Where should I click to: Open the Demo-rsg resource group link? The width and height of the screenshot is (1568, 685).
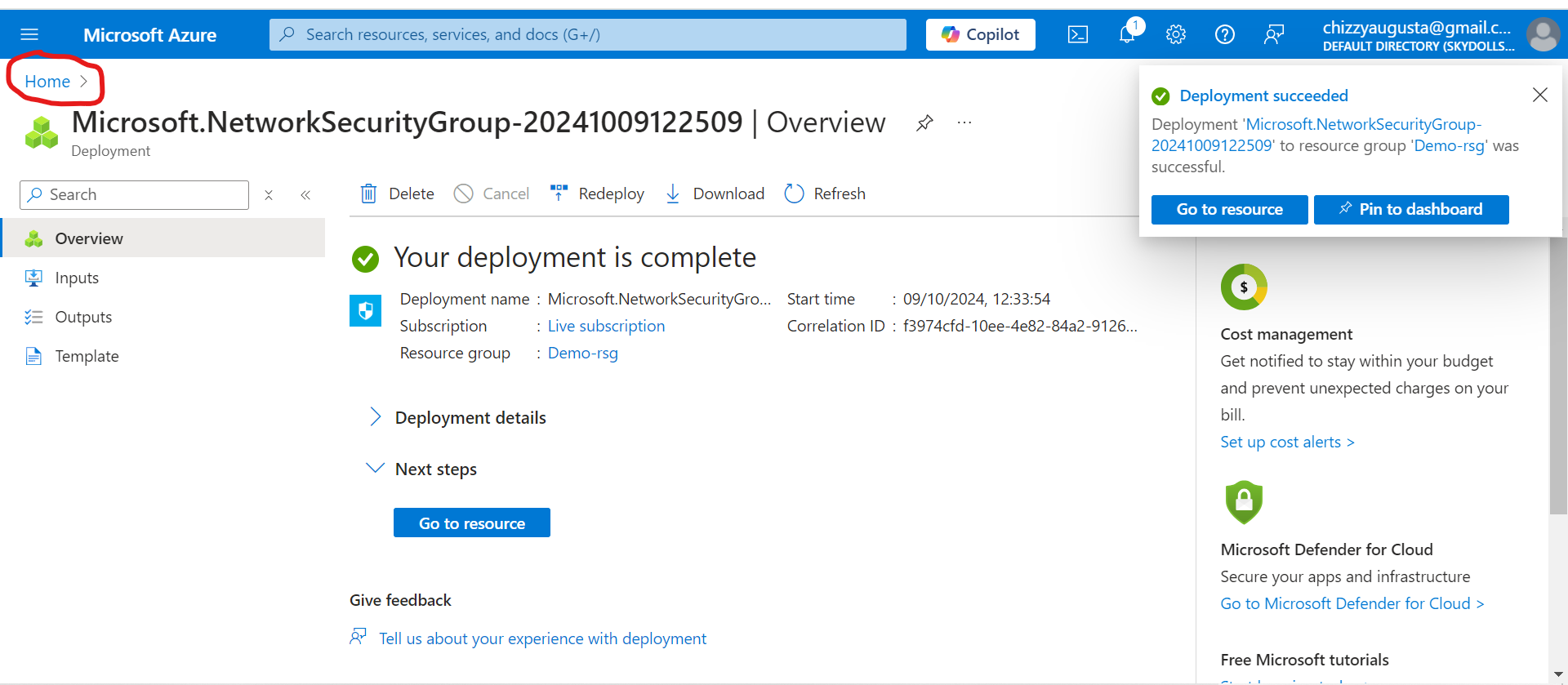582,354
